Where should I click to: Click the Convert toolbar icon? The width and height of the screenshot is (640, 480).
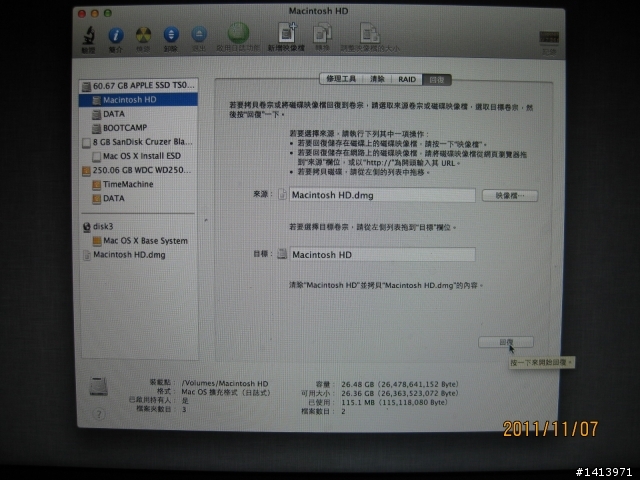point(322,34)
